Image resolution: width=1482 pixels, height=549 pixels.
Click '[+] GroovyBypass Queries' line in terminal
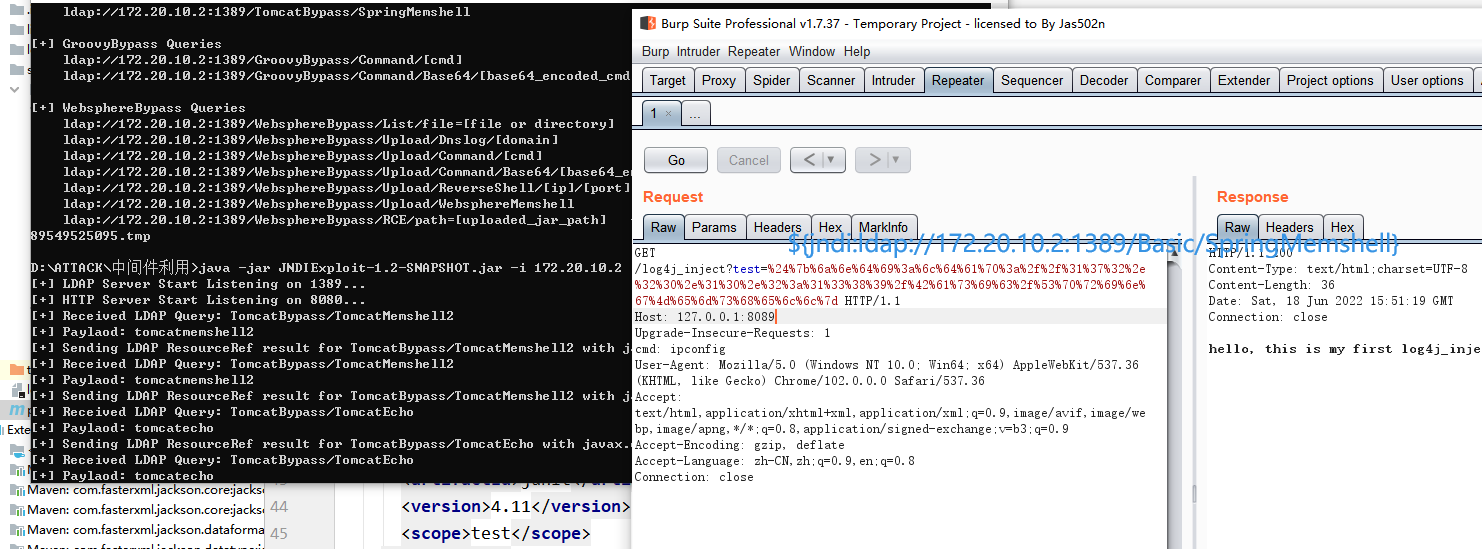tap(126, 44)
